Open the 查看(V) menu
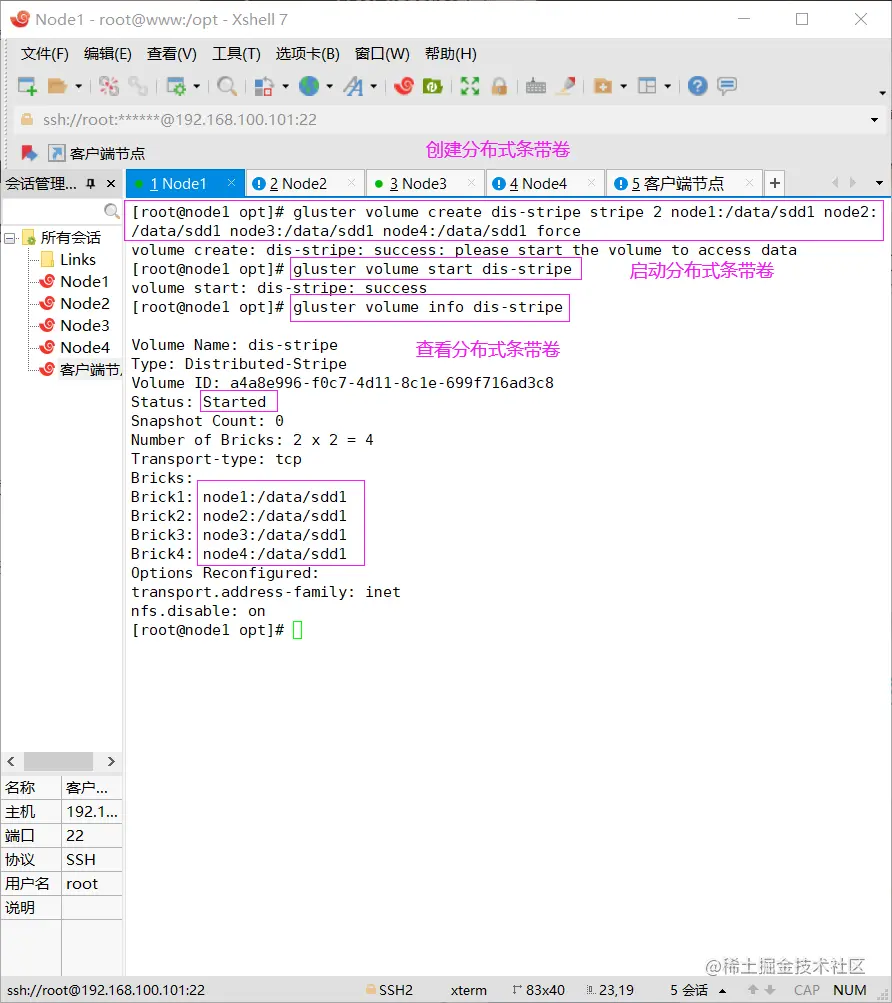Viewport: 892px width, 1003px height. click(171, 54)
